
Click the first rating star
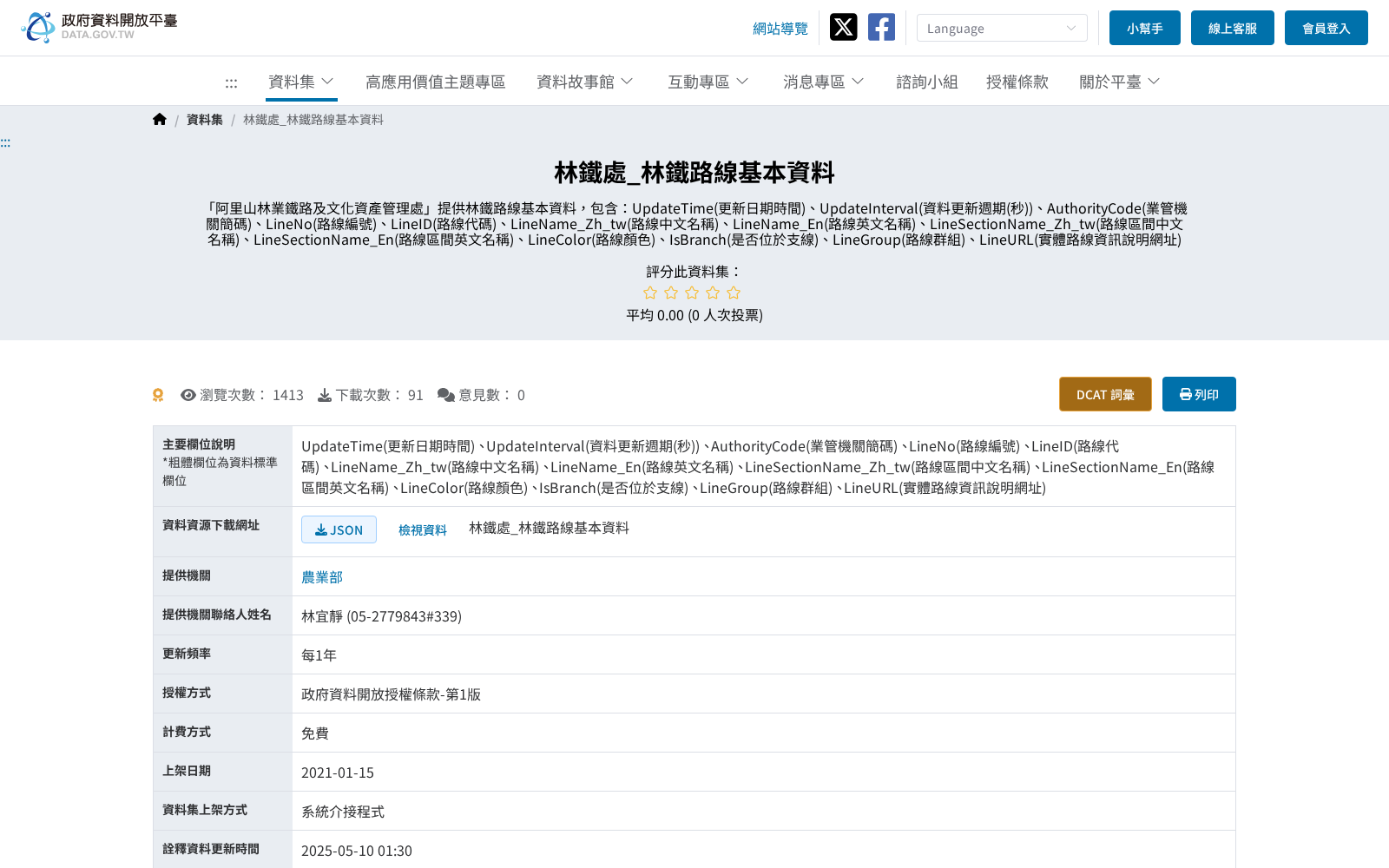[x=650, y=293]
